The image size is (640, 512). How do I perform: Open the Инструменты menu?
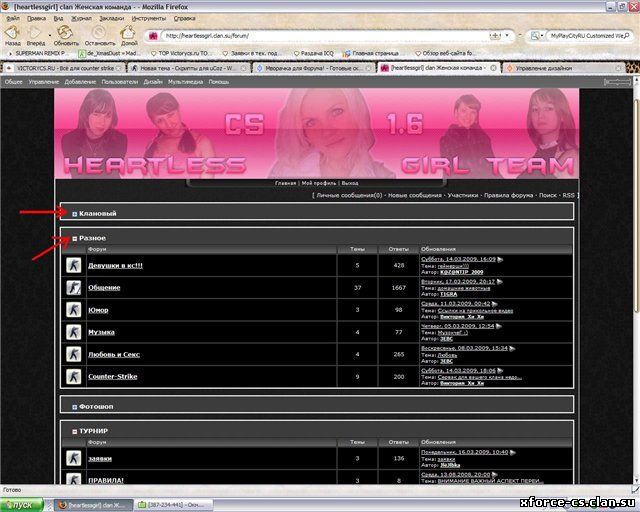(149, 18)
